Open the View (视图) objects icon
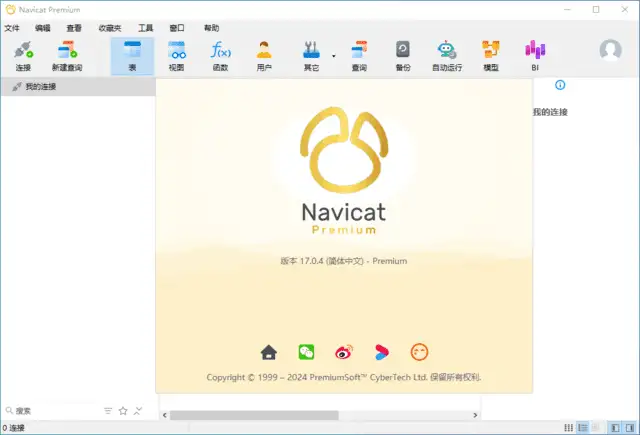 pos(176,56)
